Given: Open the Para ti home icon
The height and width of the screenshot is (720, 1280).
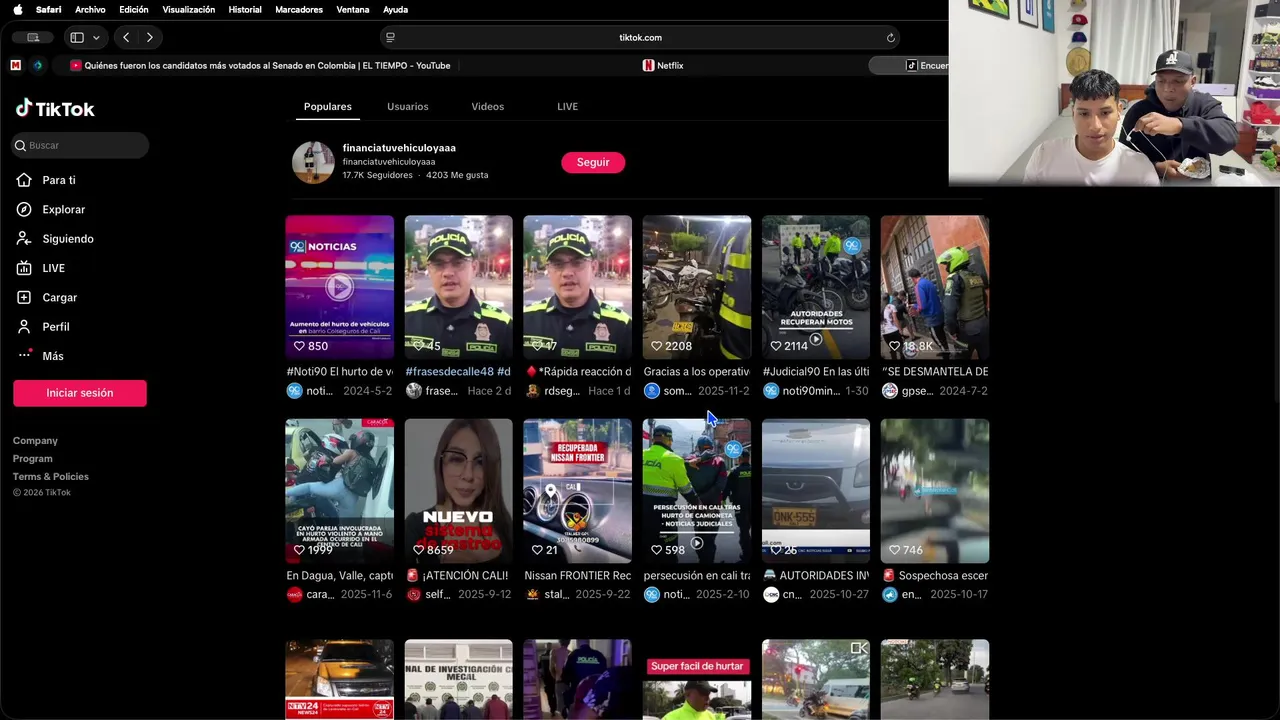Looking at the screenshot, I should [x=24, y=180].
